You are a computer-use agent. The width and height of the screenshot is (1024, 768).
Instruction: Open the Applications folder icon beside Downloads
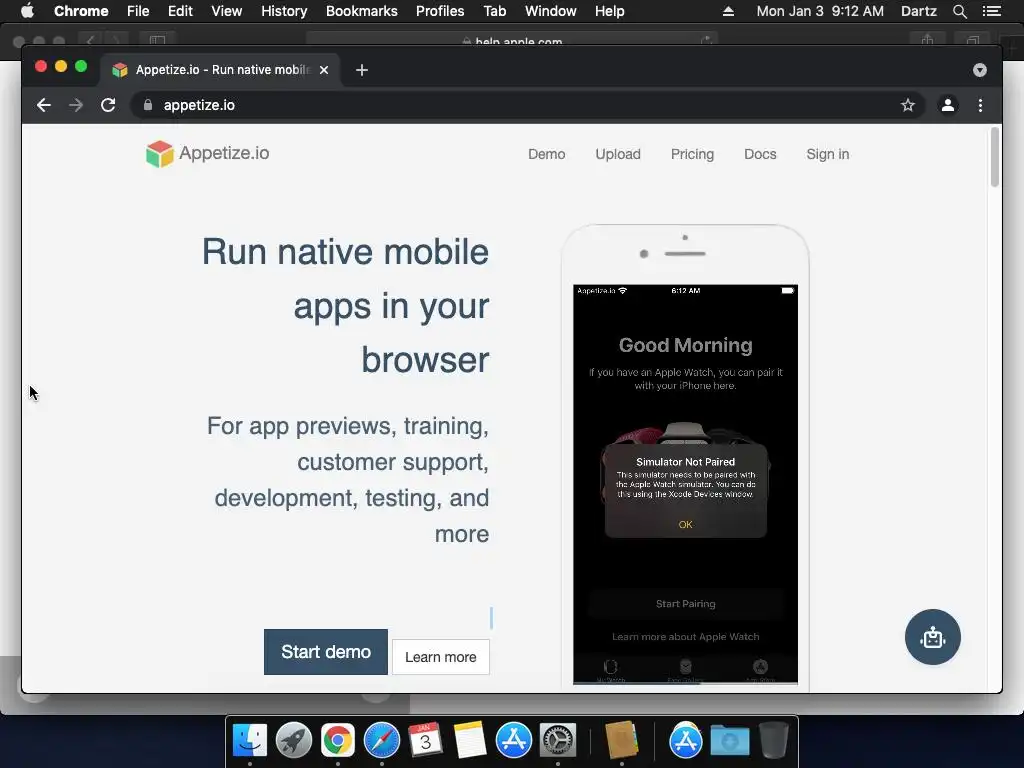(x=685, y=741)
